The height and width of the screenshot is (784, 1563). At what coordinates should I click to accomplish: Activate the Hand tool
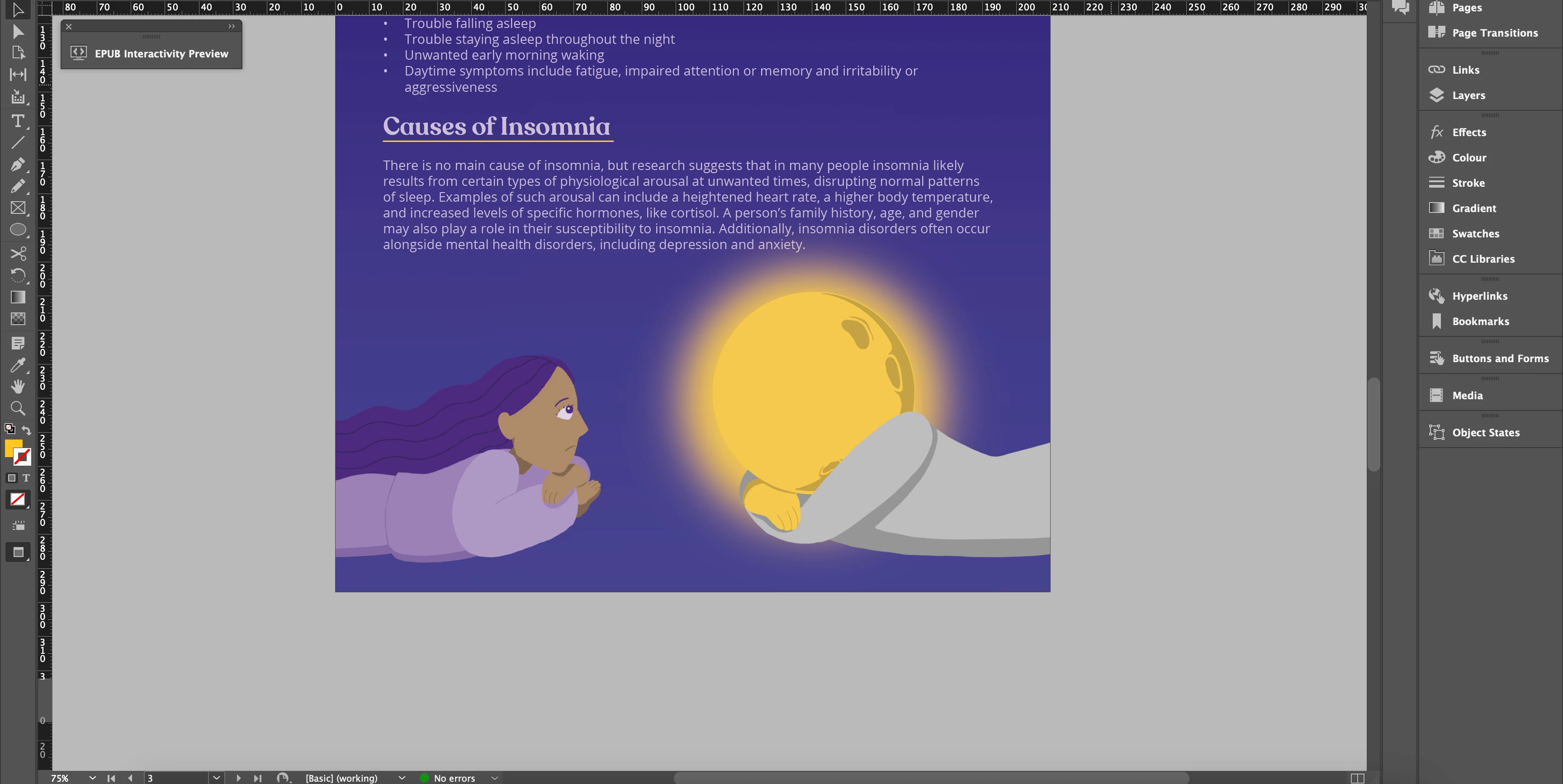(18, 387)
